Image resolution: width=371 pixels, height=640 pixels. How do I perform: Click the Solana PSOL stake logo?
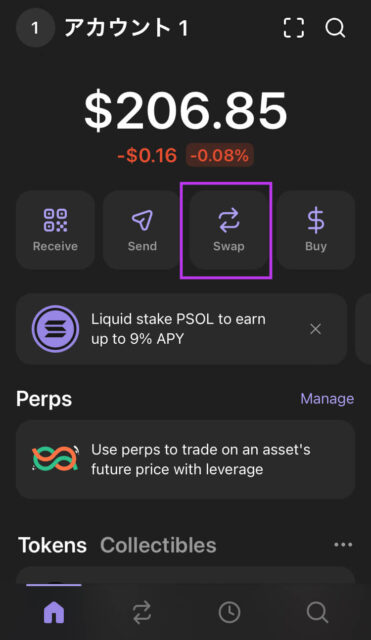[x=56, y=329]
